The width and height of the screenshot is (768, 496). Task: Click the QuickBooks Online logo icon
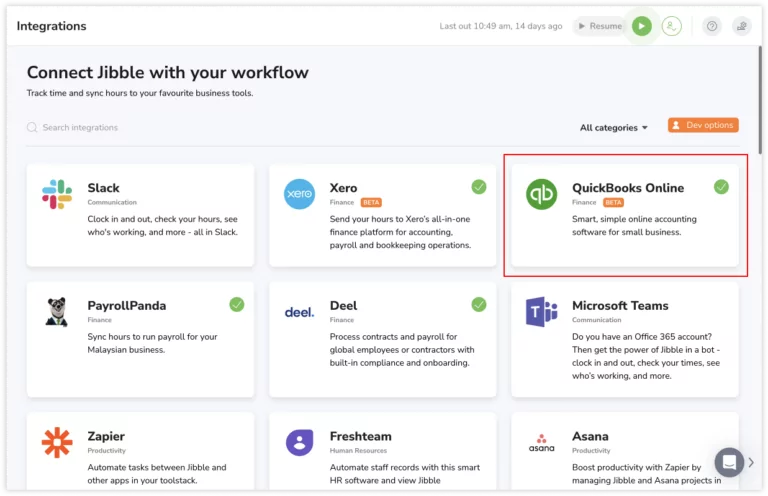[x=541, y=194]
